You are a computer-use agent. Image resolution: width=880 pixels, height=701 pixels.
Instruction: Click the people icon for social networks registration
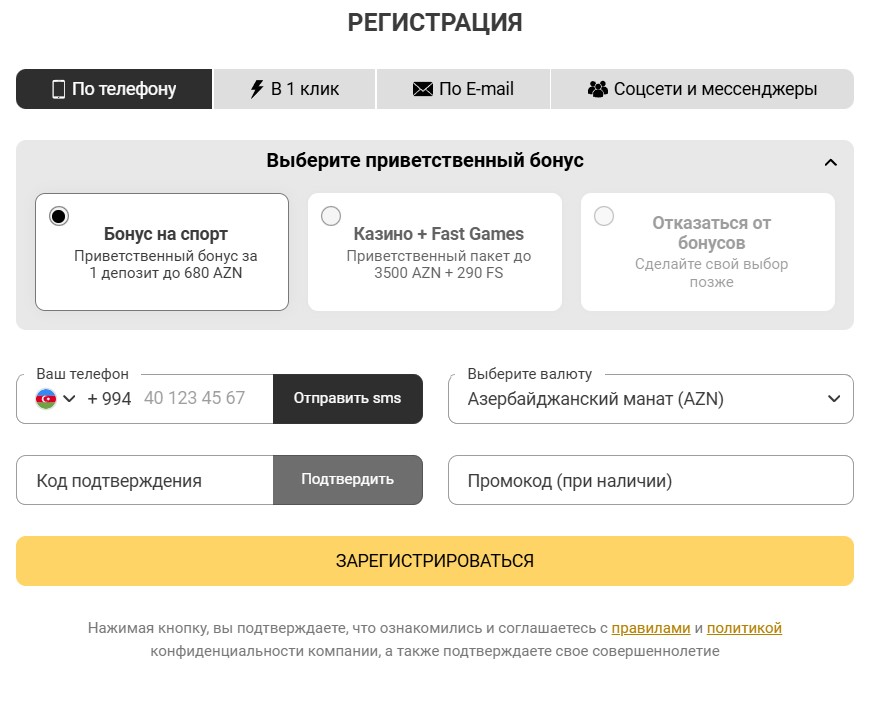(x=600, y=88)
